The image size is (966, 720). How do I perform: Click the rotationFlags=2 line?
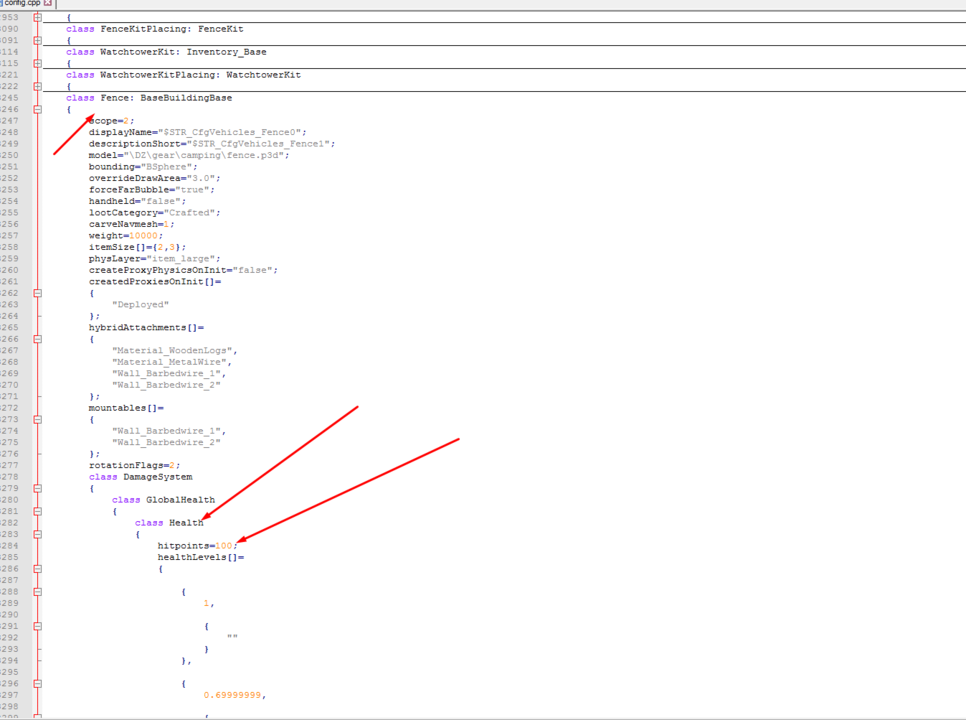coord(134,466)
